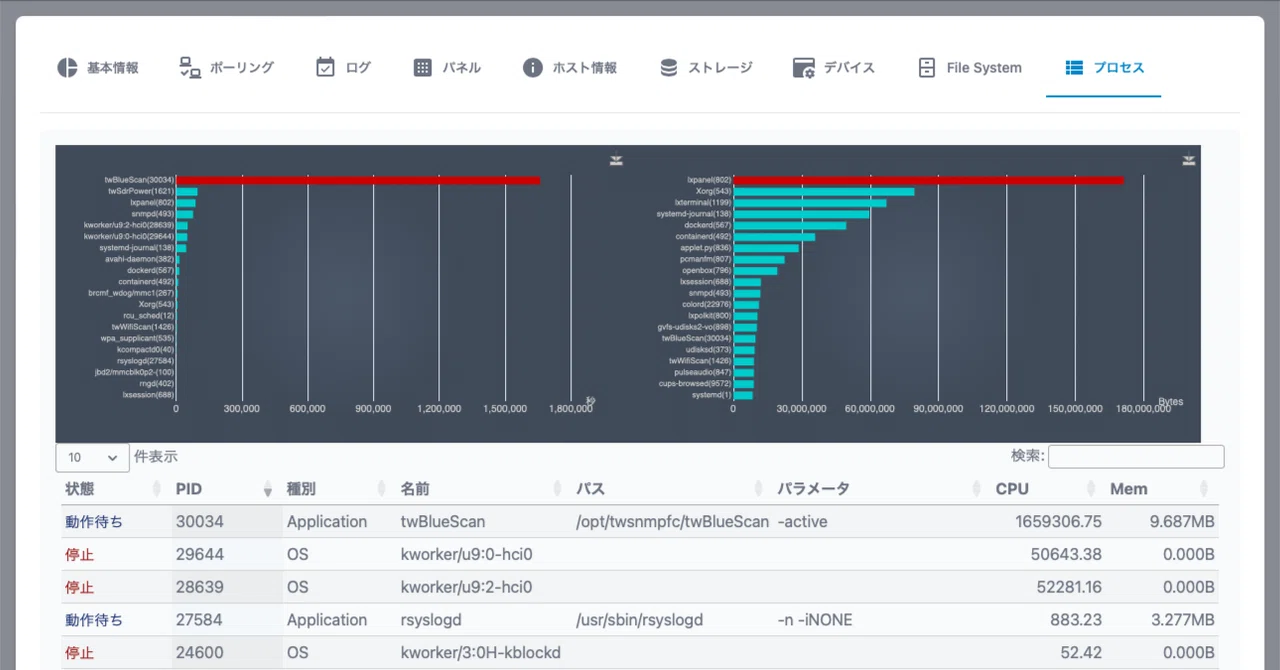Screen dimensions: 1280x670
Task: Sort table by Mem column
Action: point(1161,489)
